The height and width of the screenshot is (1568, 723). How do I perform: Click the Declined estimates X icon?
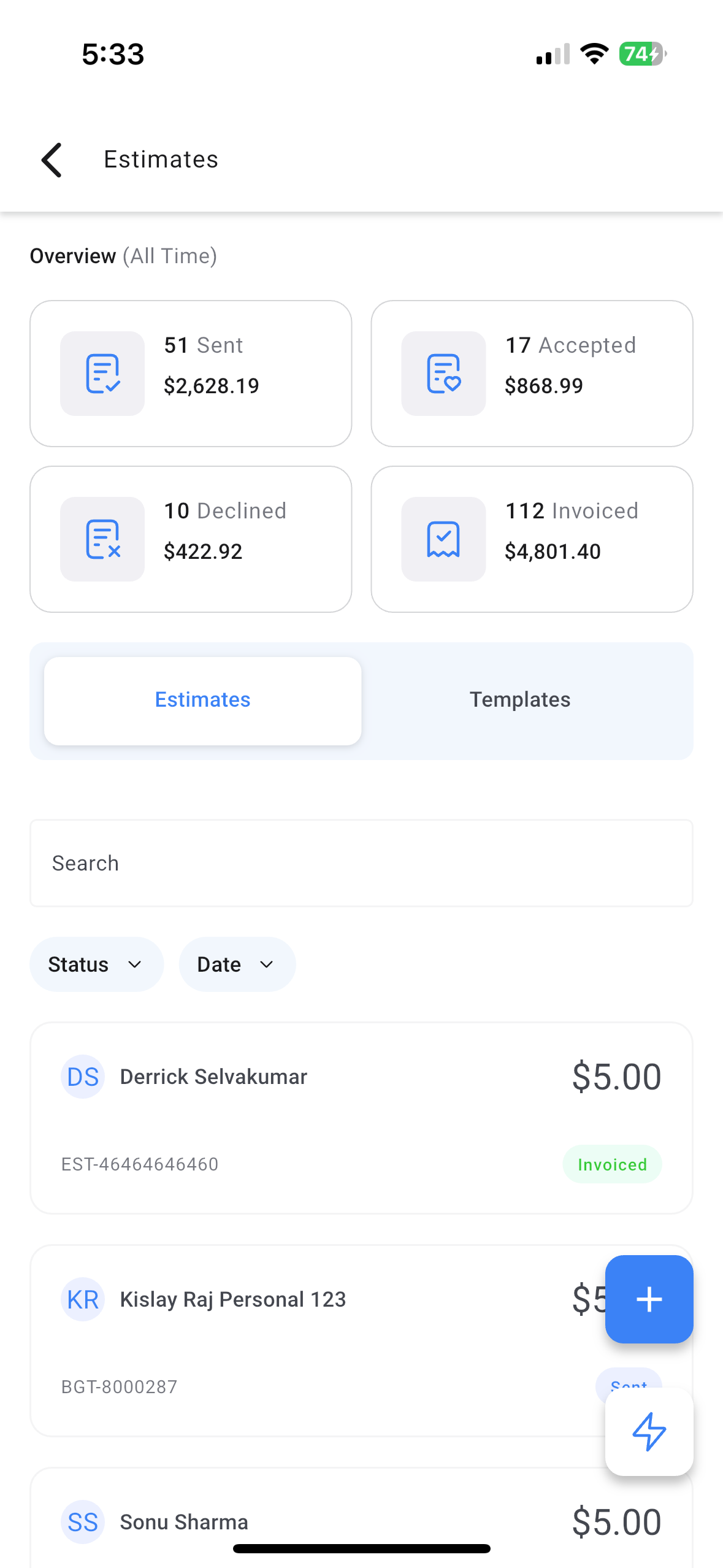click(x=102, y=539)
